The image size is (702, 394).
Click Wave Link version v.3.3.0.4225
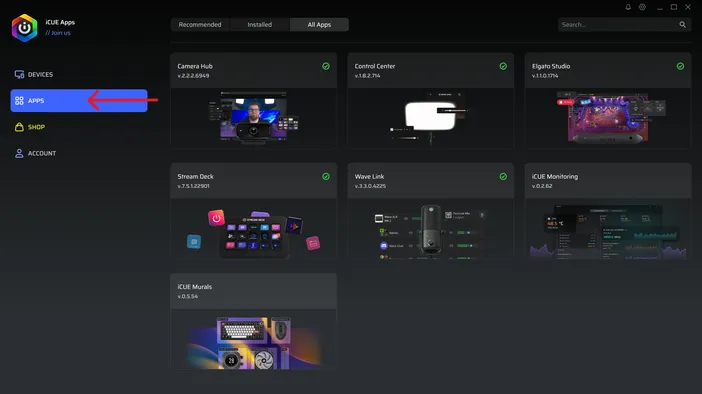370,186
